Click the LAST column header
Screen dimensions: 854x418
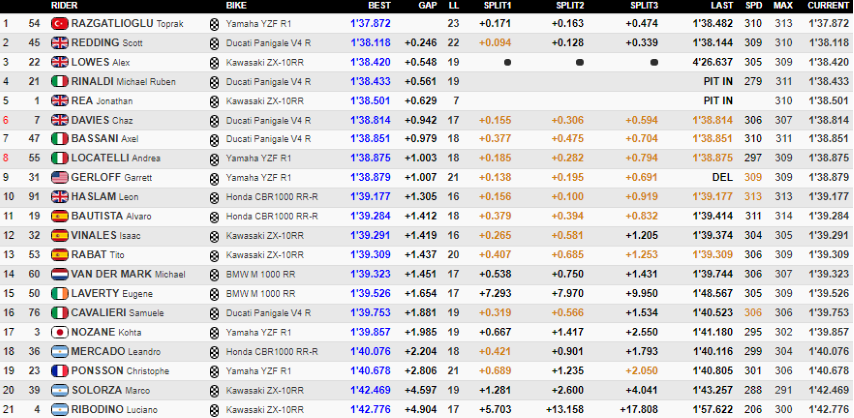[722, 5]
